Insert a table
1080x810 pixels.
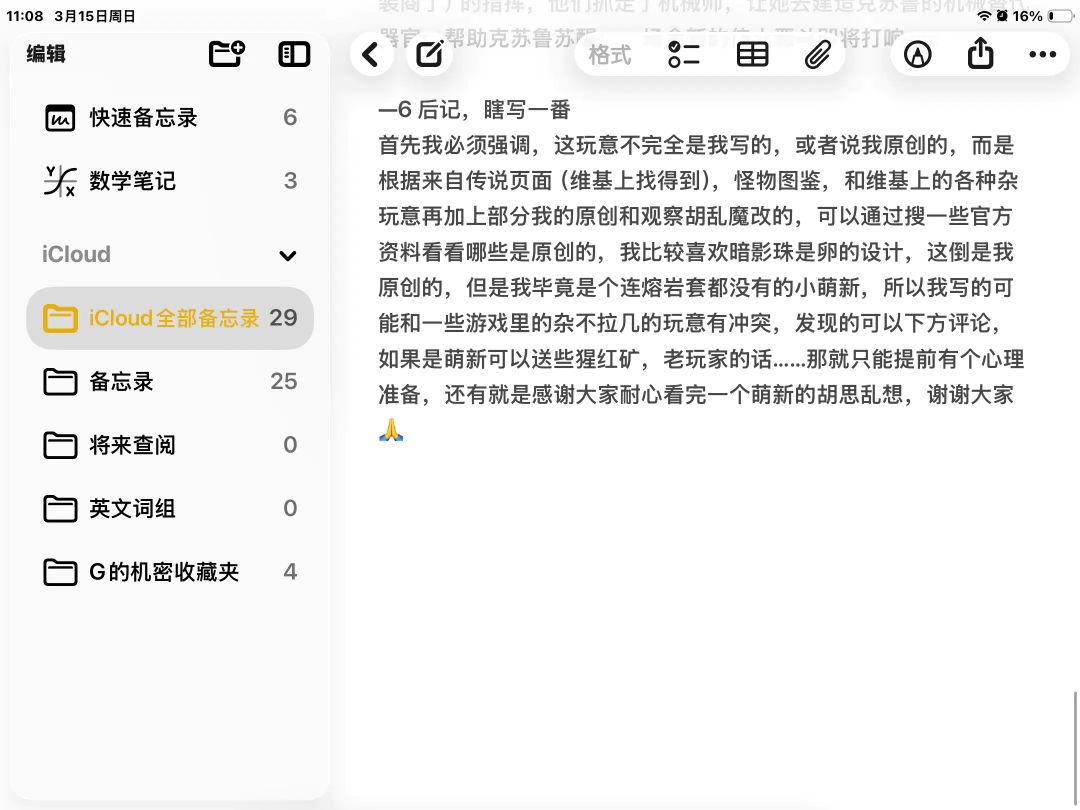point(752,54)
